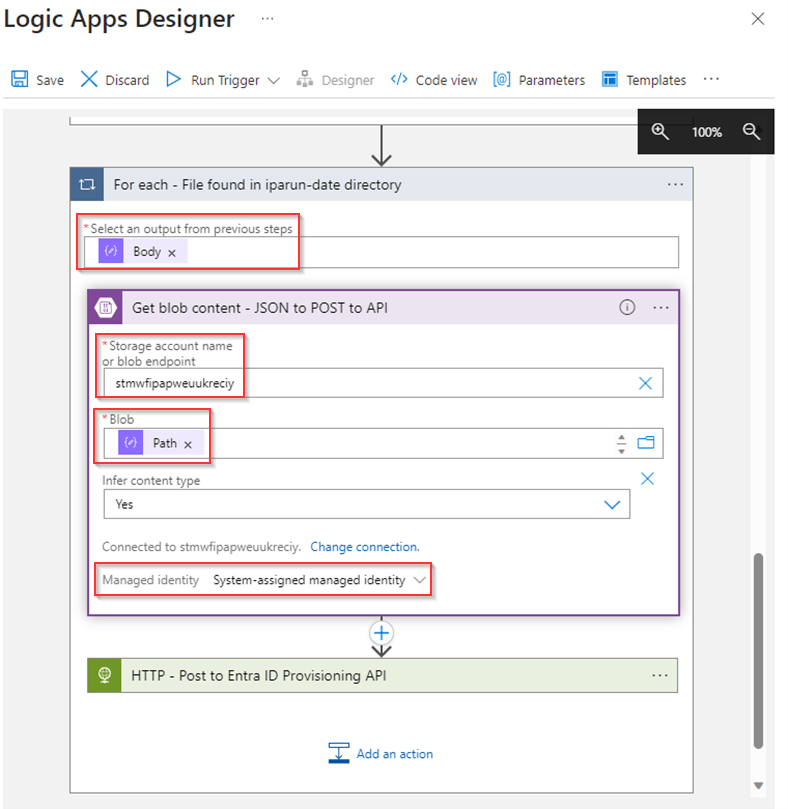Open the Managed identity dropdown
788x809 pixels.
point(420,580)
